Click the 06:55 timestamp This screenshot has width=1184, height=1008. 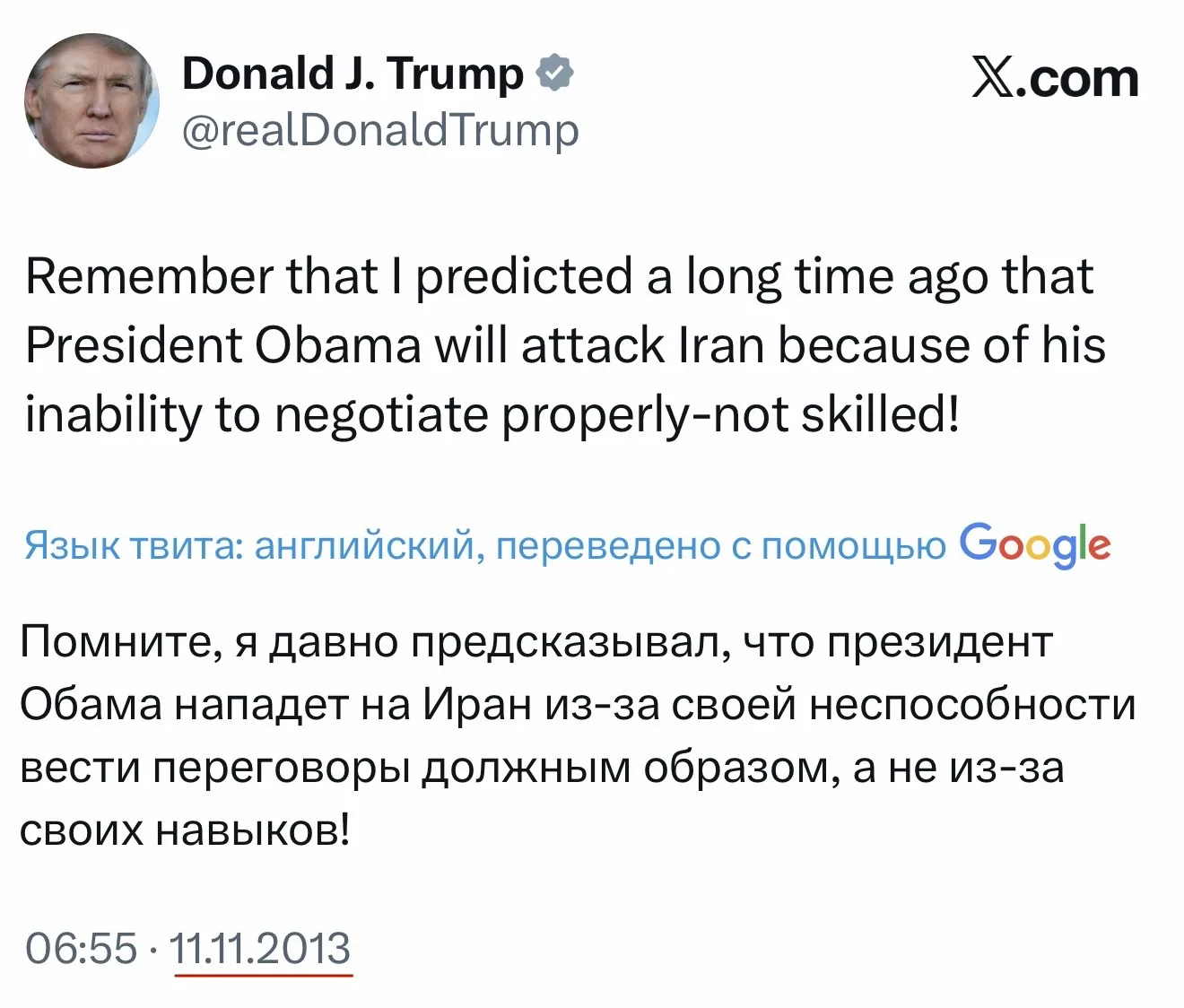81,949
